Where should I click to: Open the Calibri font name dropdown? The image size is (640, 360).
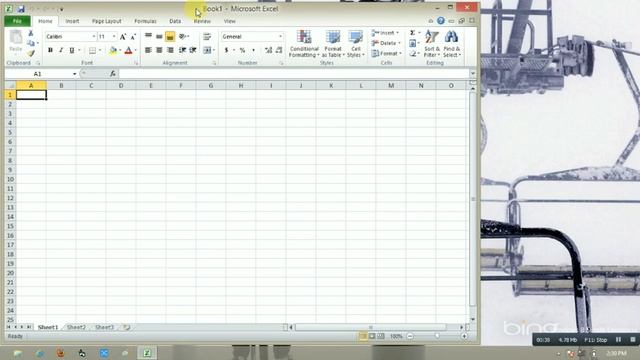[x=93, y=37]
